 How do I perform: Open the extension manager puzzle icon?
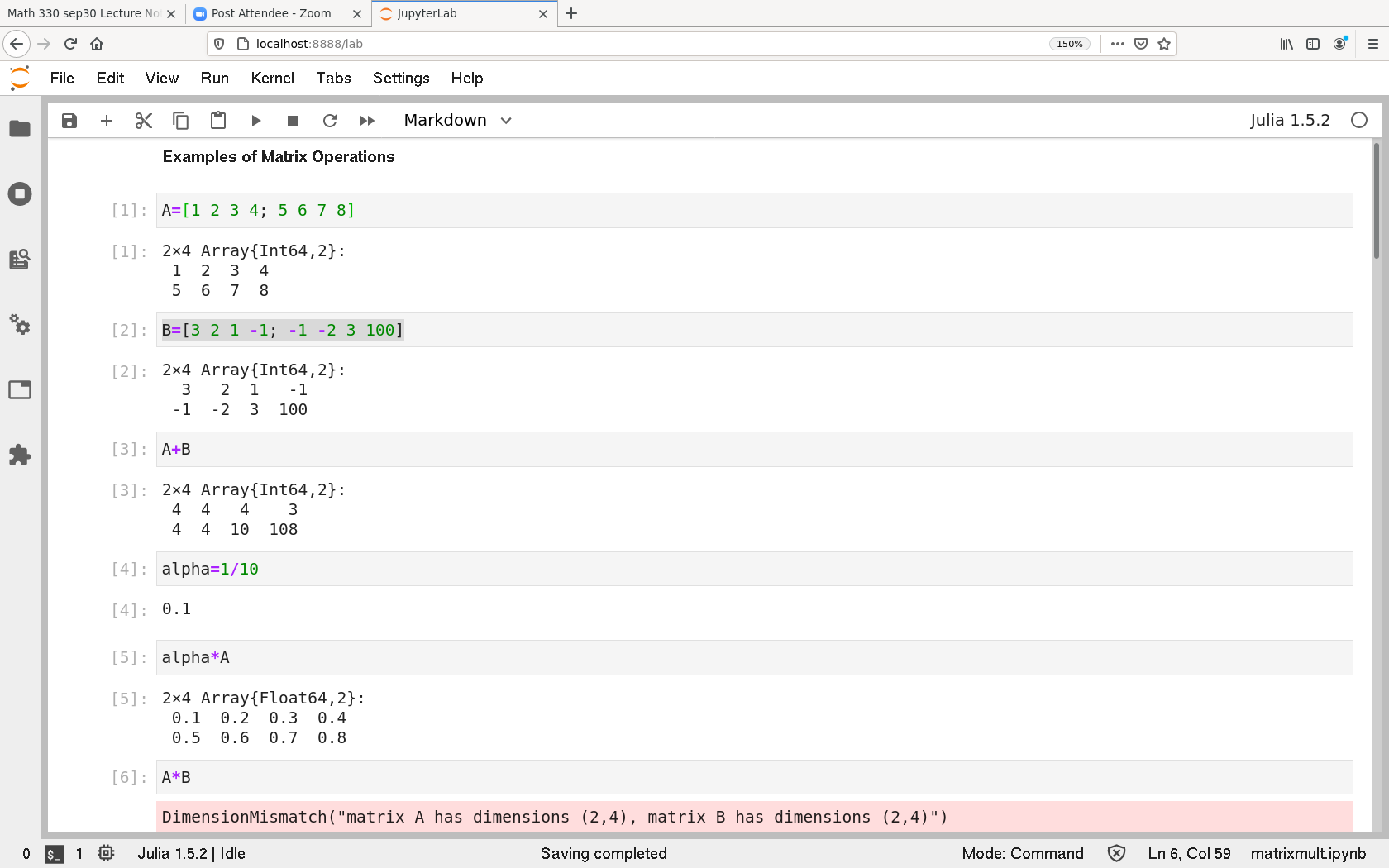pyautogui.click(x=20, y=455)
